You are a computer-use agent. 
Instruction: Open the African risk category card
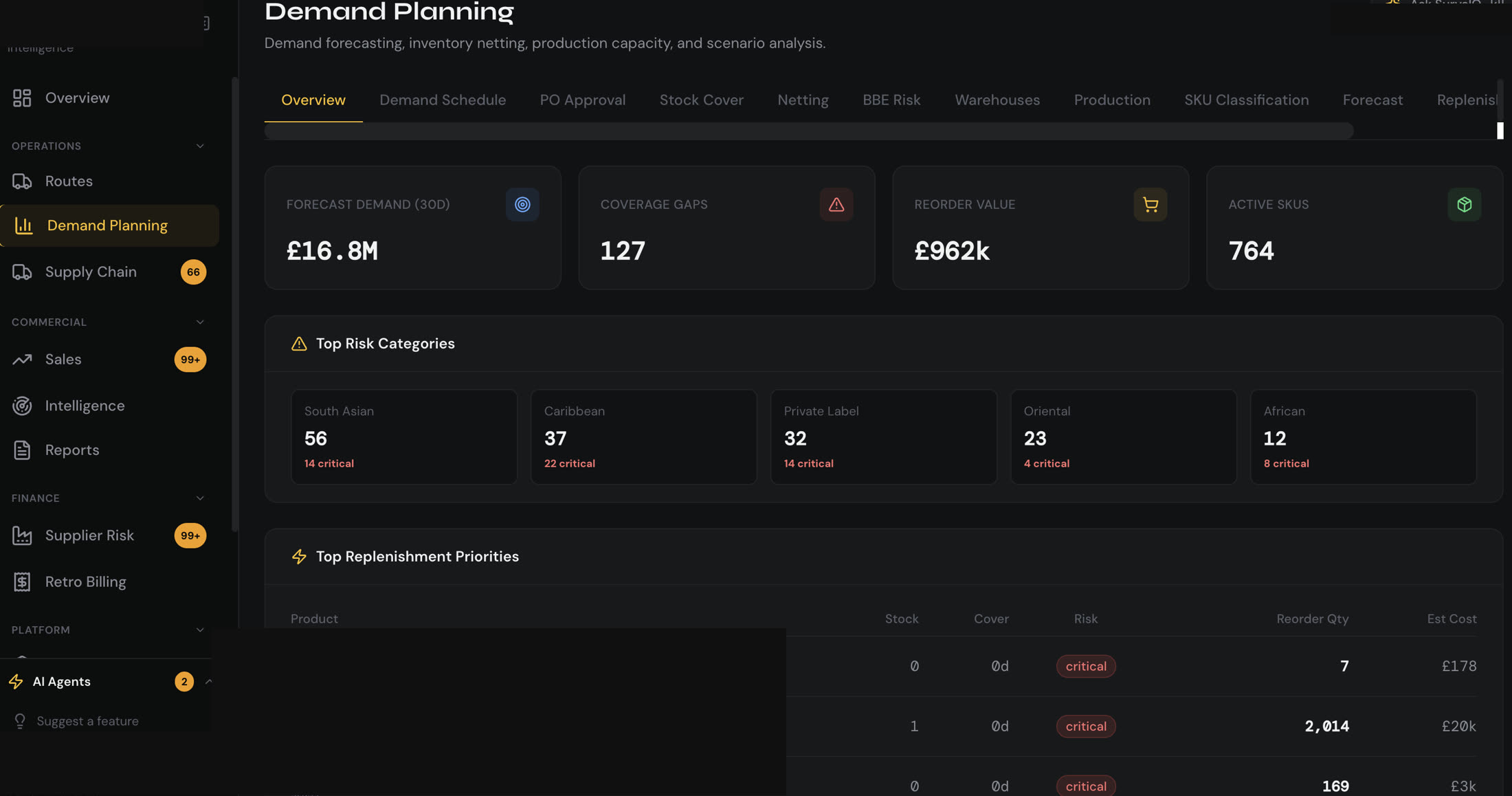point(1364,437)
